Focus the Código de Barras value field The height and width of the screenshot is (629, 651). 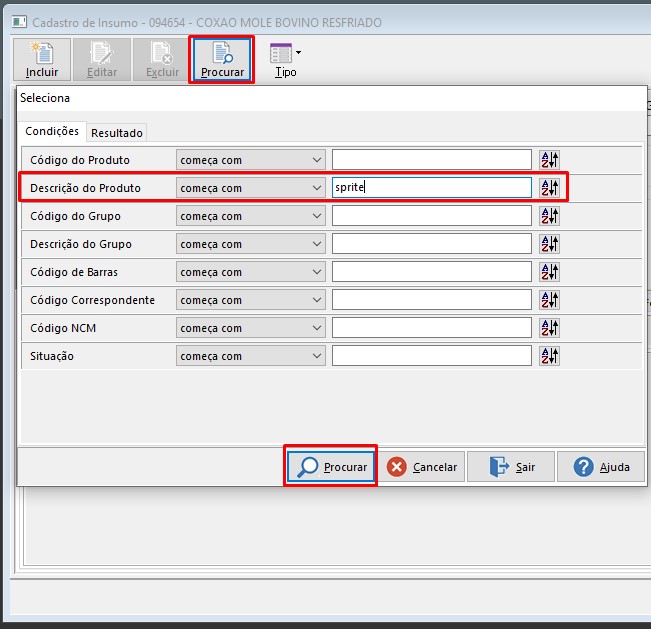click(432, 272)
